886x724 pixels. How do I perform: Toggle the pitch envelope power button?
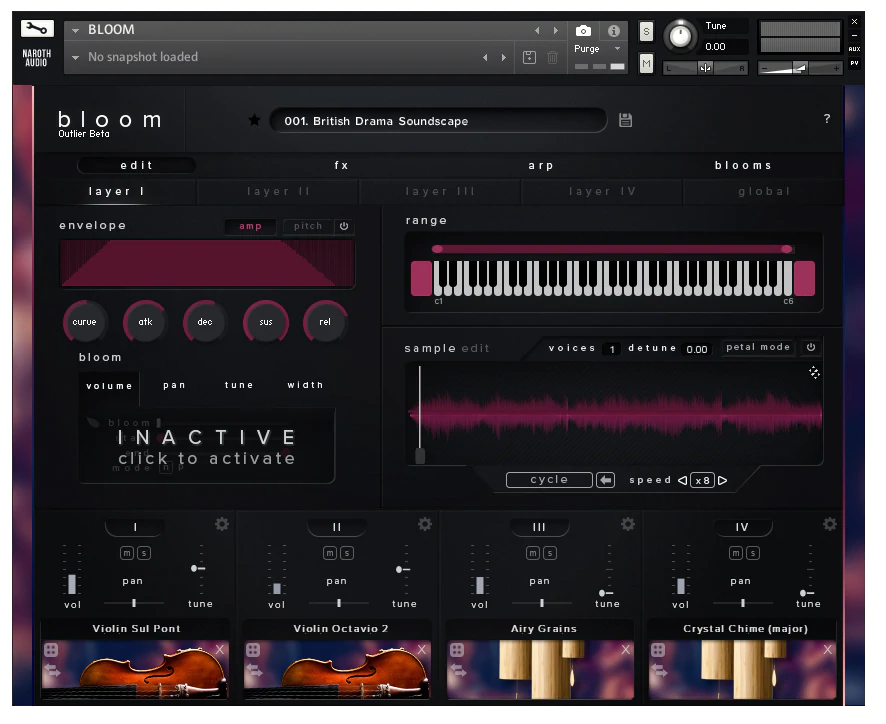tap(344, 226)
